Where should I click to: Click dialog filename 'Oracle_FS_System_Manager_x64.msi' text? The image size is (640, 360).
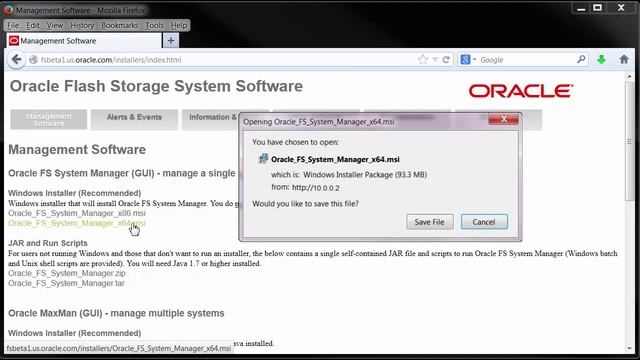(335, 159)
